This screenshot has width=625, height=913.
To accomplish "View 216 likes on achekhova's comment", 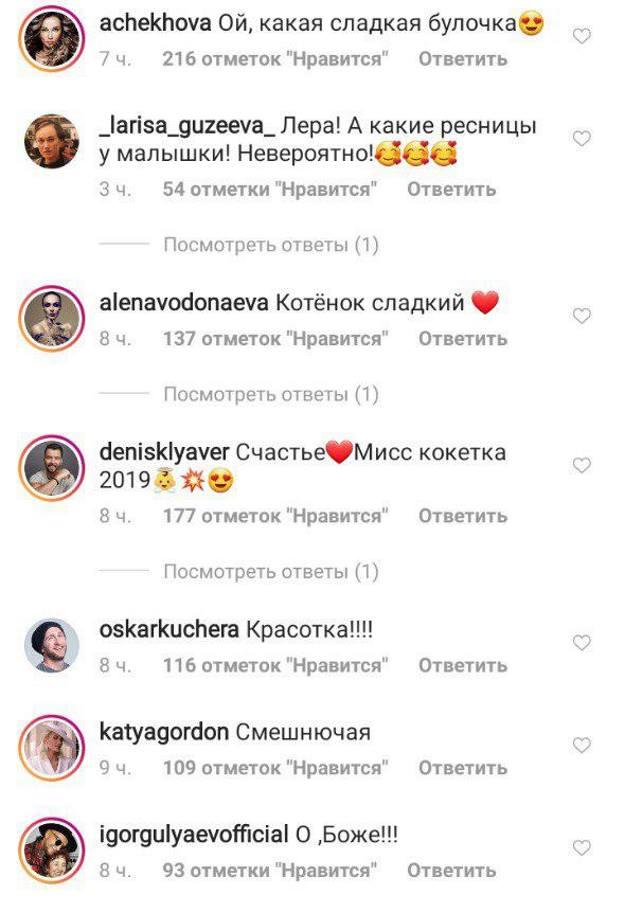I will pos(276,59).
